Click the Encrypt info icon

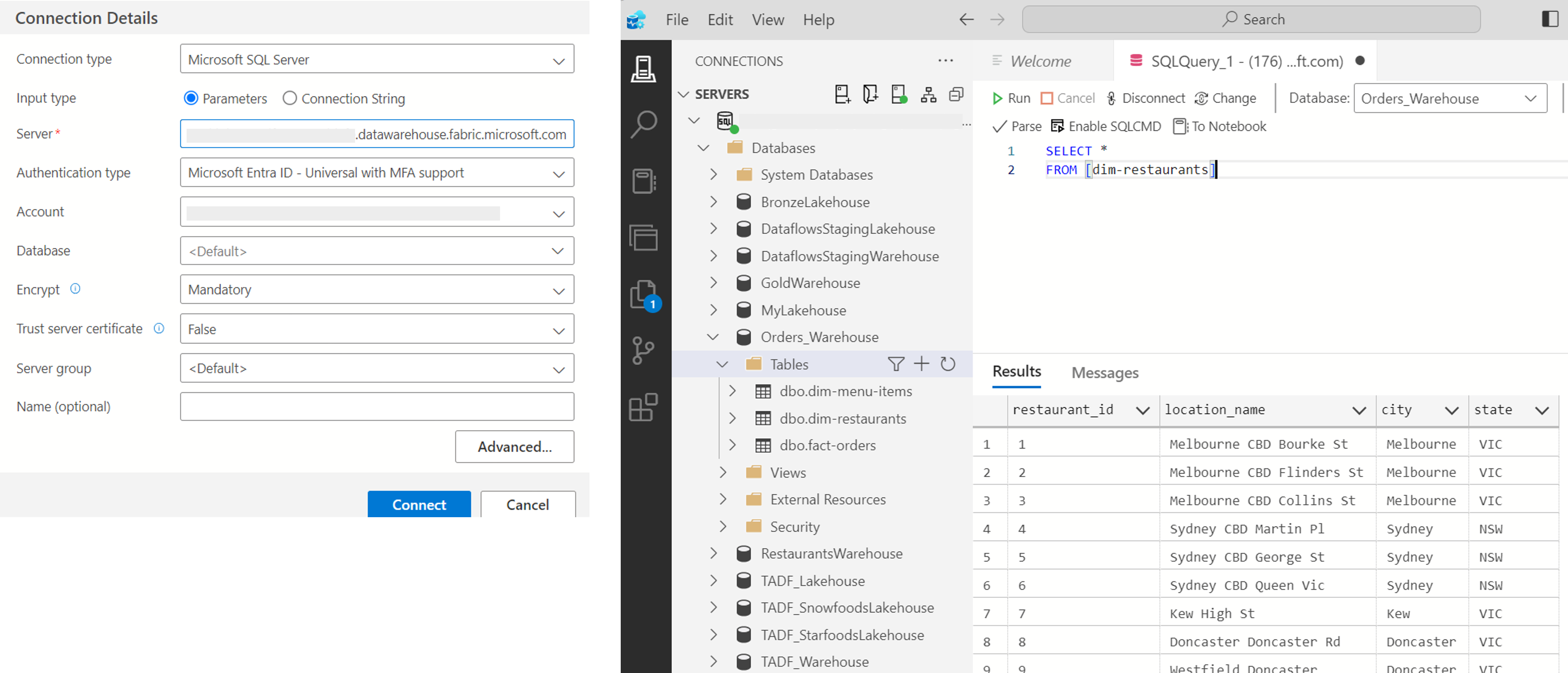[76, 289]
